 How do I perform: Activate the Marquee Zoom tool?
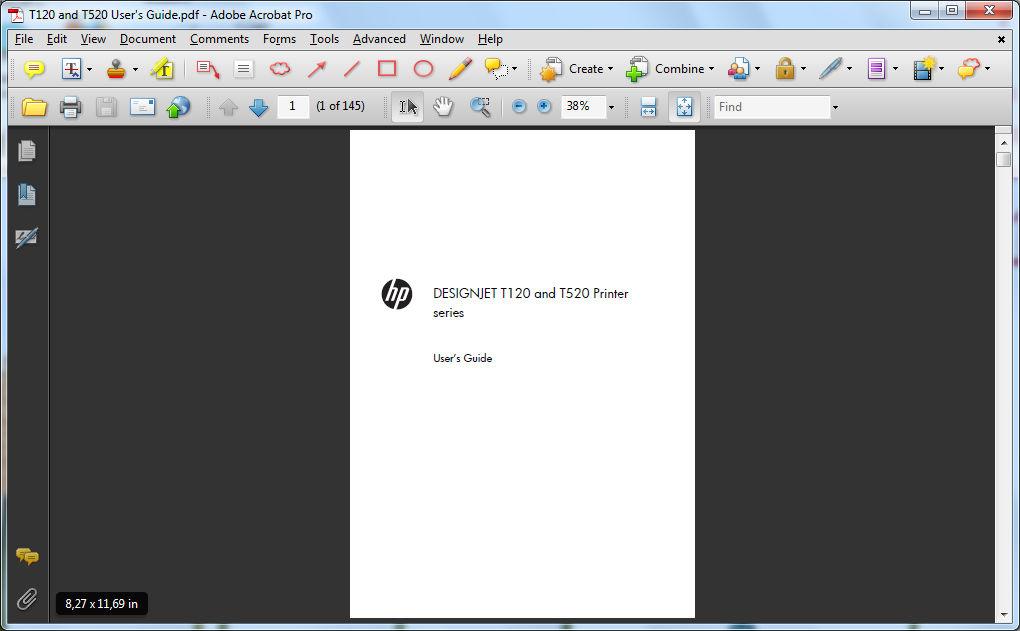pyautogui.click(x=480, y=107)
